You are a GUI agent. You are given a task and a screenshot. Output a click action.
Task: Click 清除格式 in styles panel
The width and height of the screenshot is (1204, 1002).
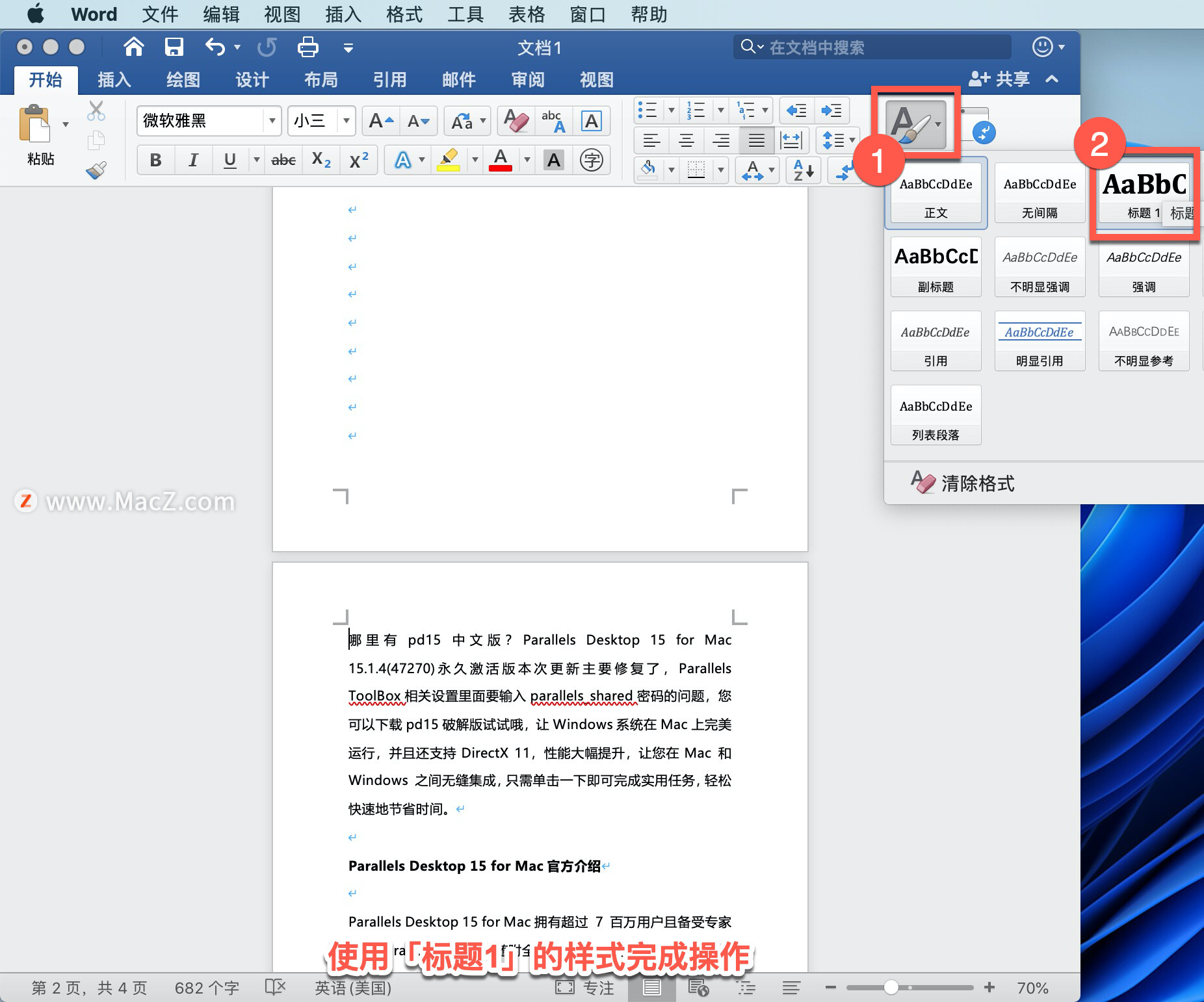[x=963, y=483]
